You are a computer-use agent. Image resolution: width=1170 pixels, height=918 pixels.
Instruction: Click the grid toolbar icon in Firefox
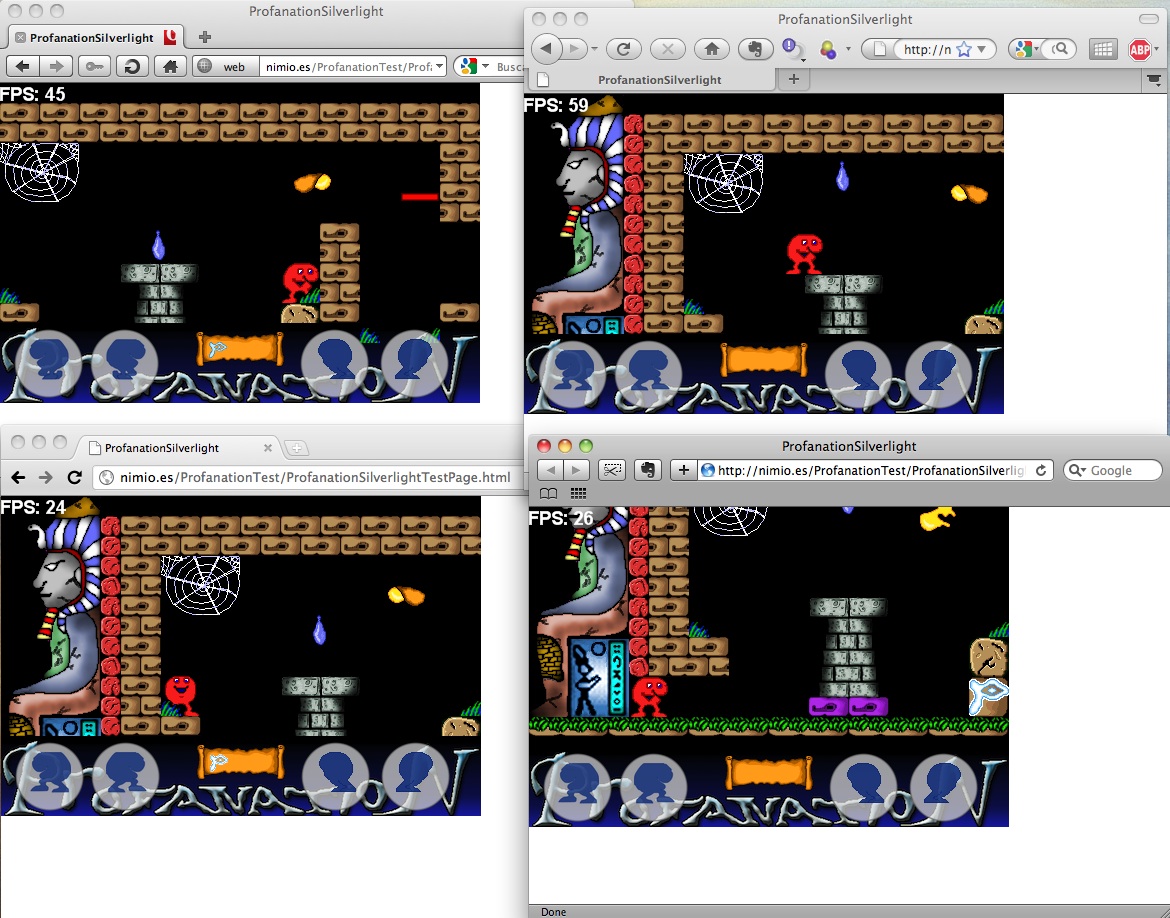pyautogui.click(x=1103, y=49)
